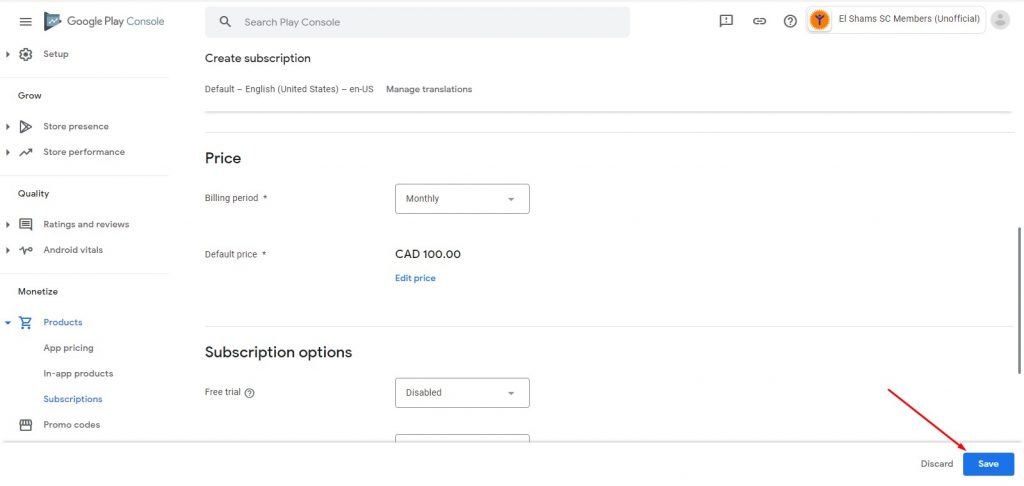The image size is (1024, 486).
Task: Focus the Search Play Console field
Action: click(417, 22)
